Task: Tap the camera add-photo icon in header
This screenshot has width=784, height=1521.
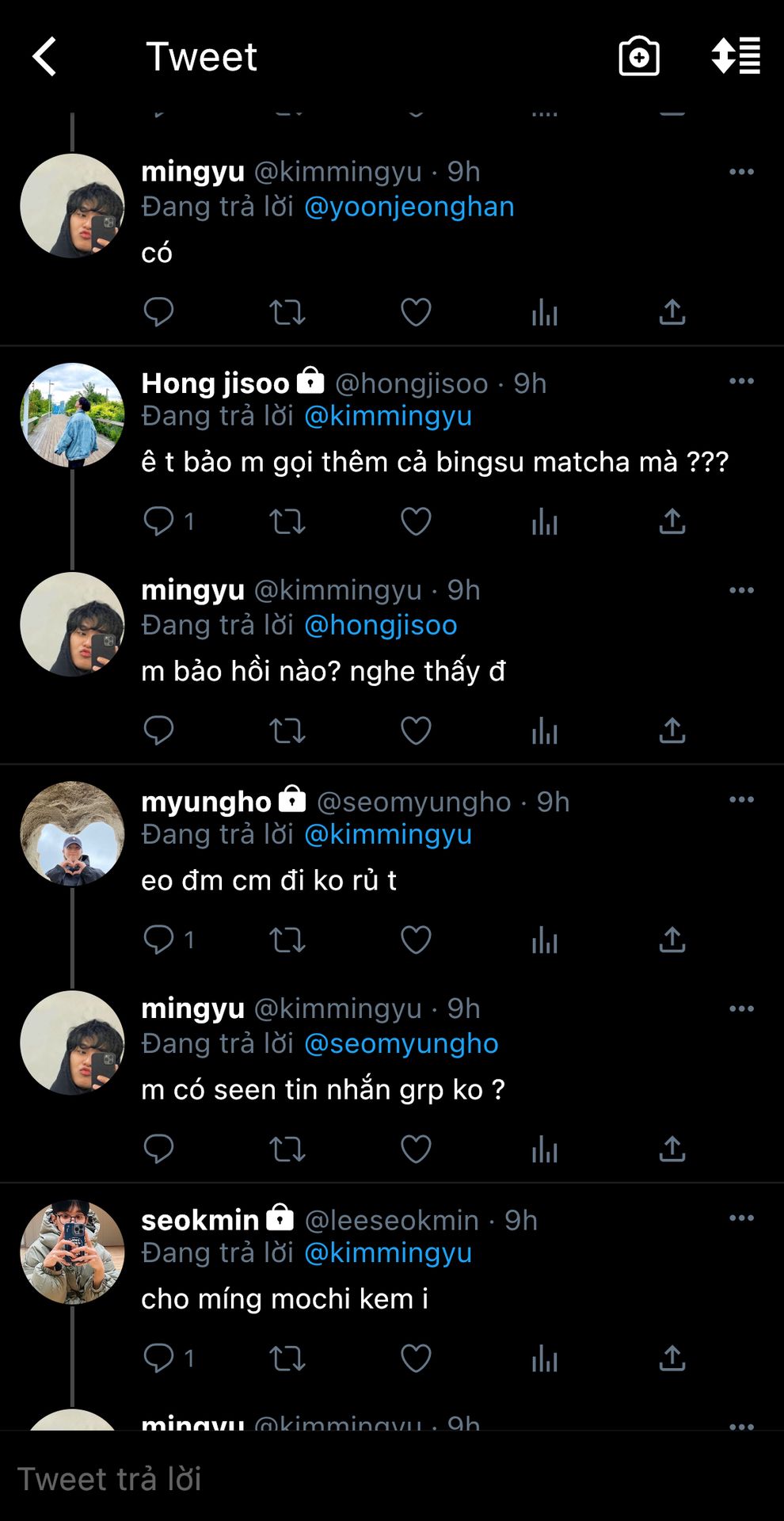Action: [638, 57]
